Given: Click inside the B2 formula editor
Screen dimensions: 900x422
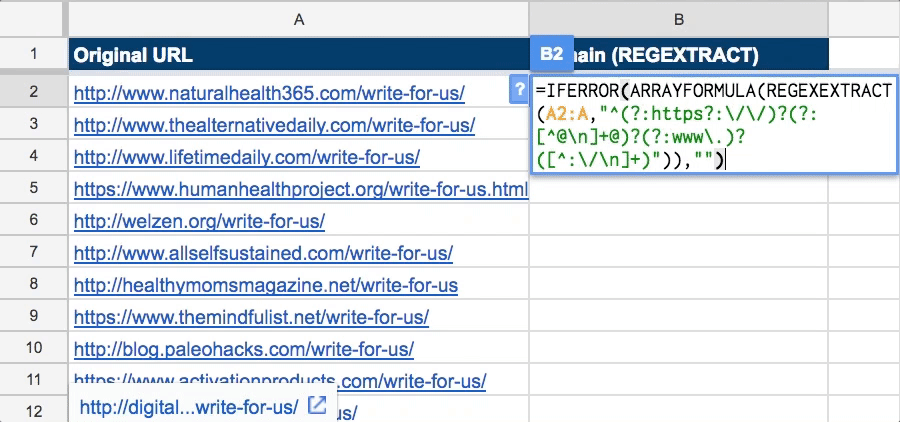Looking at the screenshot, I should (x=713, y=125).
